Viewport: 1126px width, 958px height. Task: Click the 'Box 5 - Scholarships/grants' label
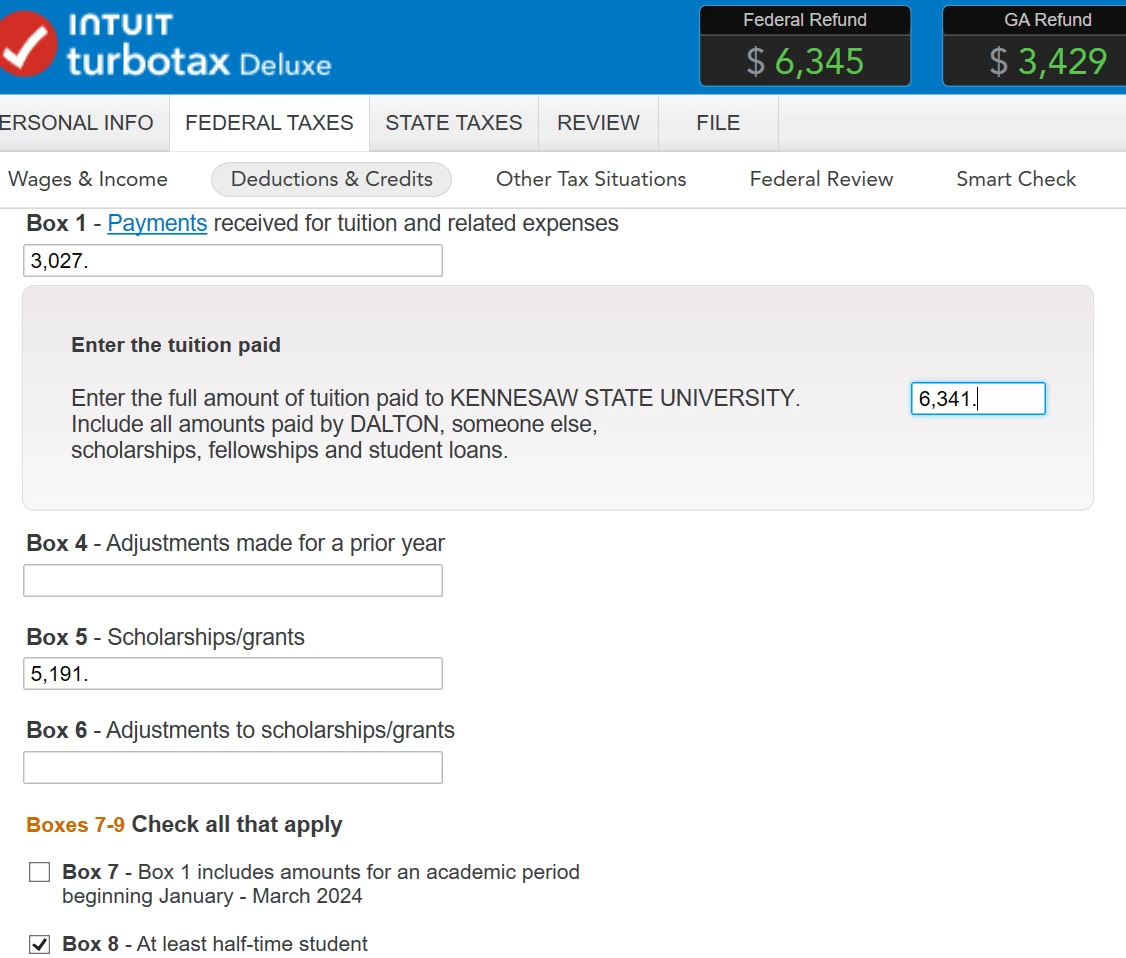tap(165, 637)
